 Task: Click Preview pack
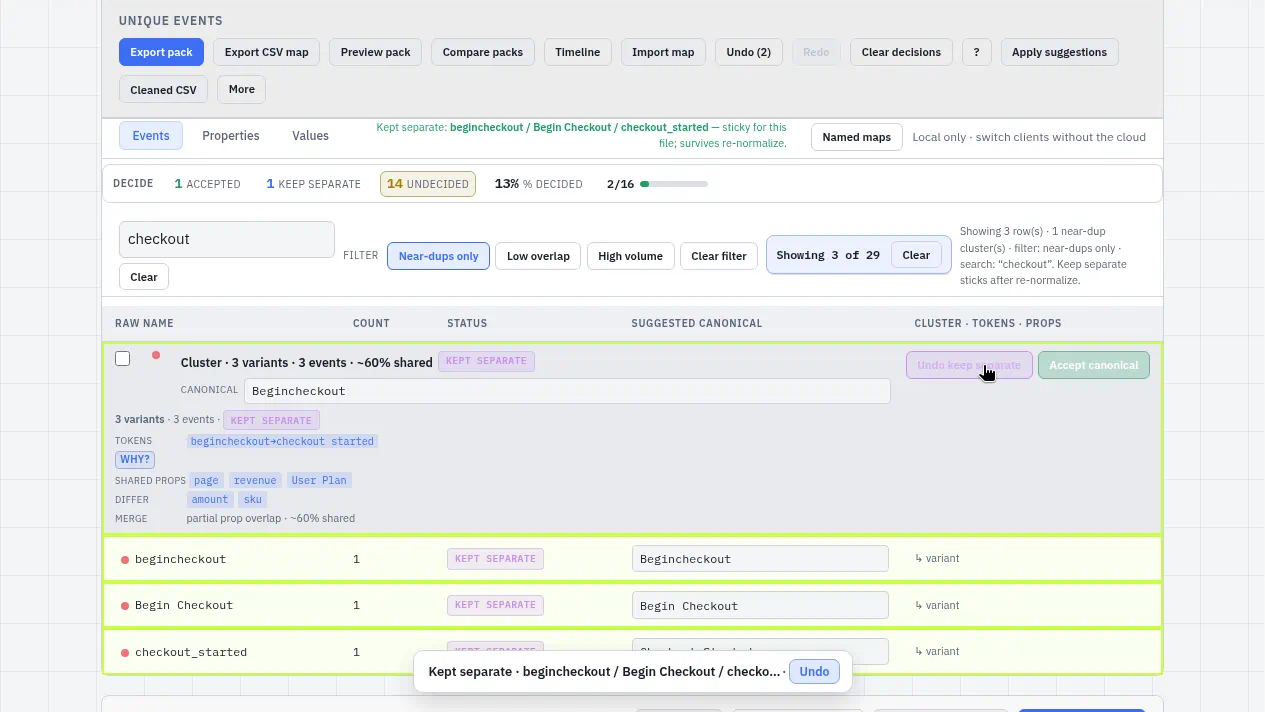376,52
